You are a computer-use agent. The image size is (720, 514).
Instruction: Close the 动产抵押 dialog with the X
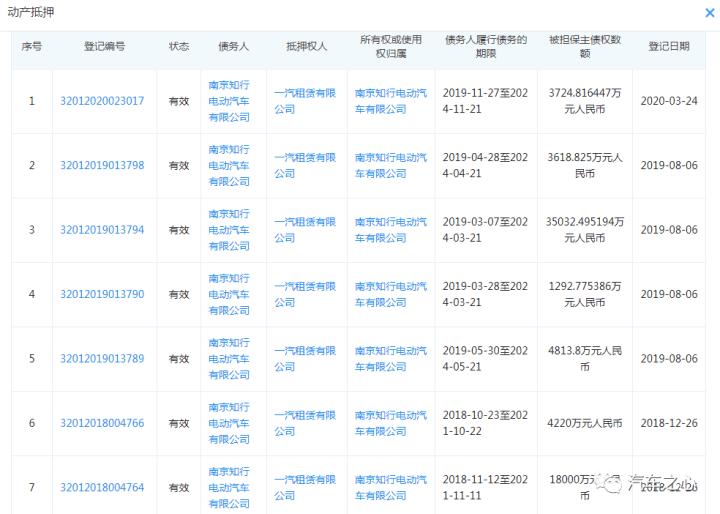[x=710, y=13]
